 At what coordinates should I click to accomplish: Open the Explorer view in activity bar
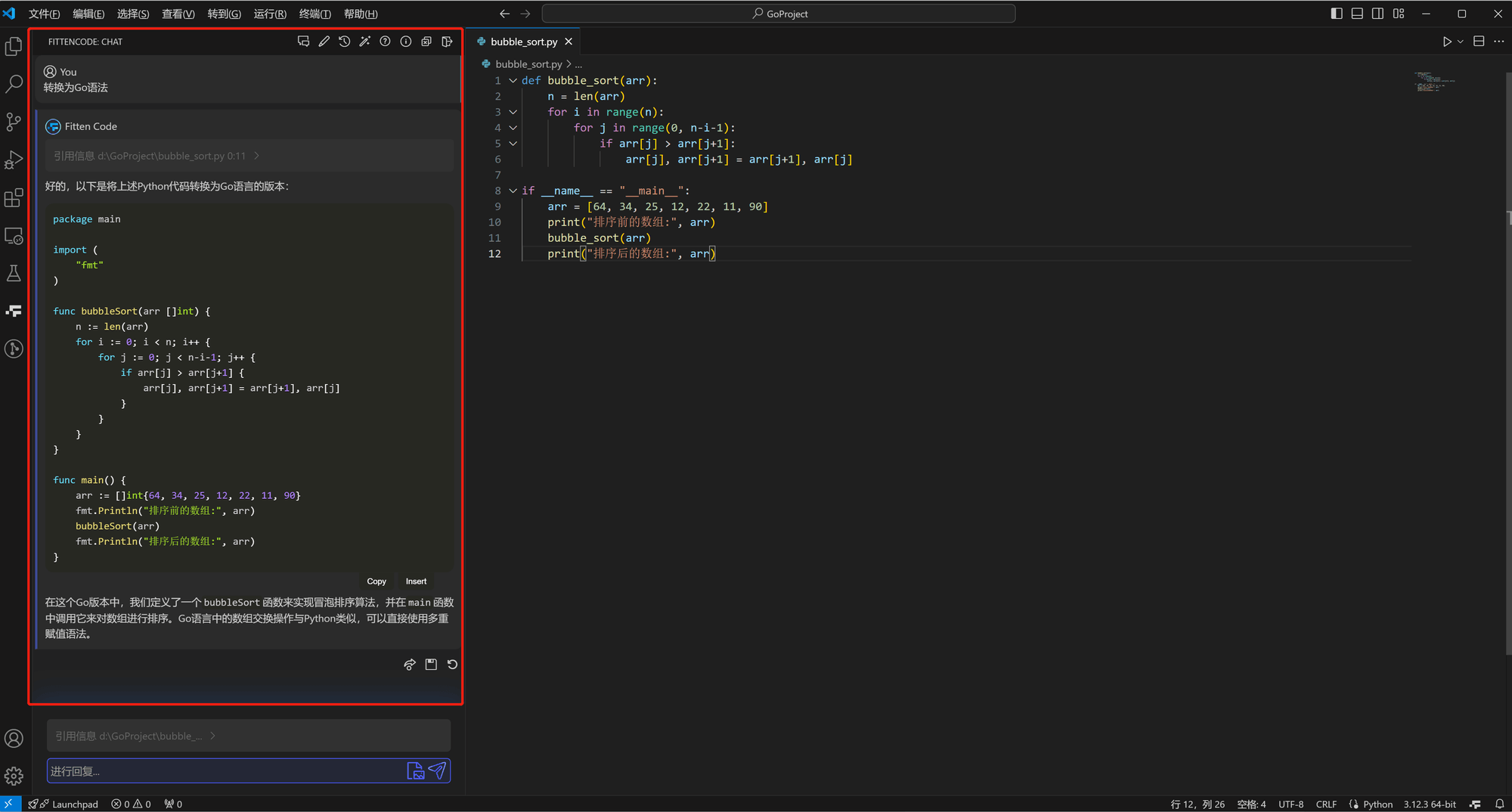click(14, 47)
